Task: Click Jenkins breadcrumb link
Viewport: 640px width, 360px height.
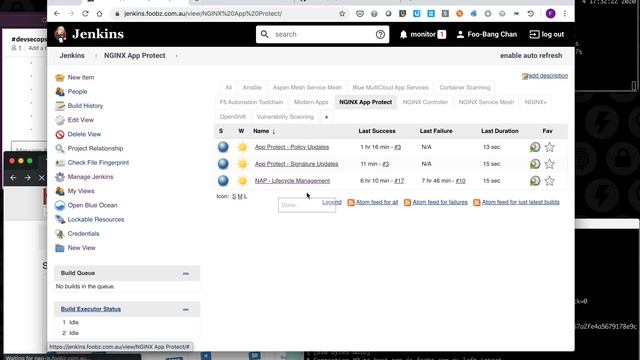Action: point(72,56)
